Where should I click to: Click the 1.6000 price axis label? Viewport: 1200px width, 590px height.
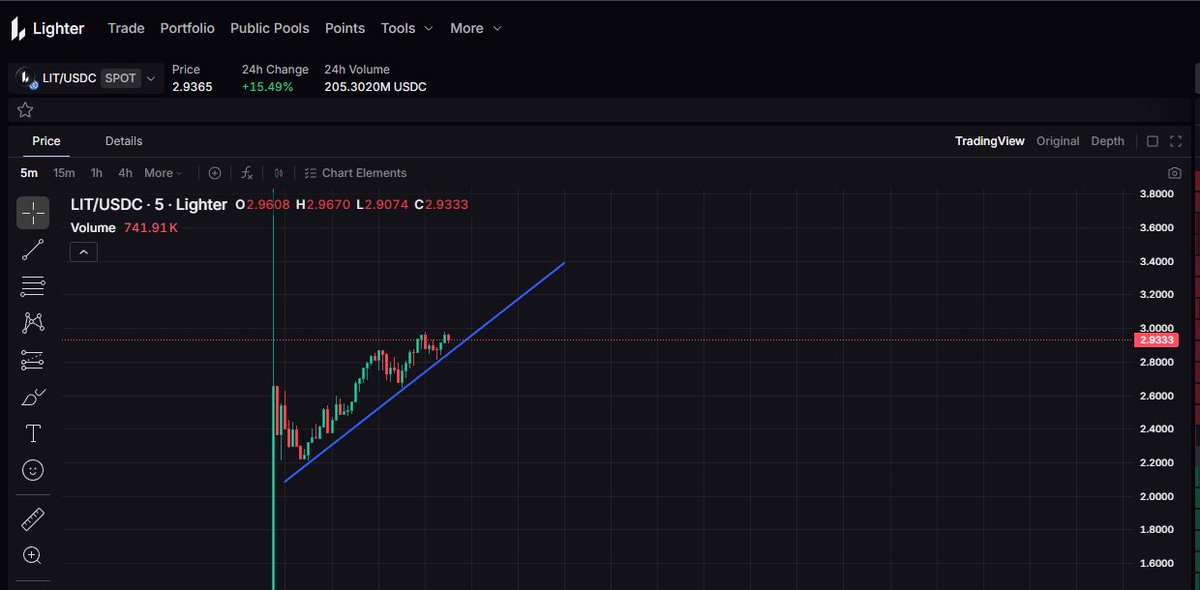pos(1157,563)
